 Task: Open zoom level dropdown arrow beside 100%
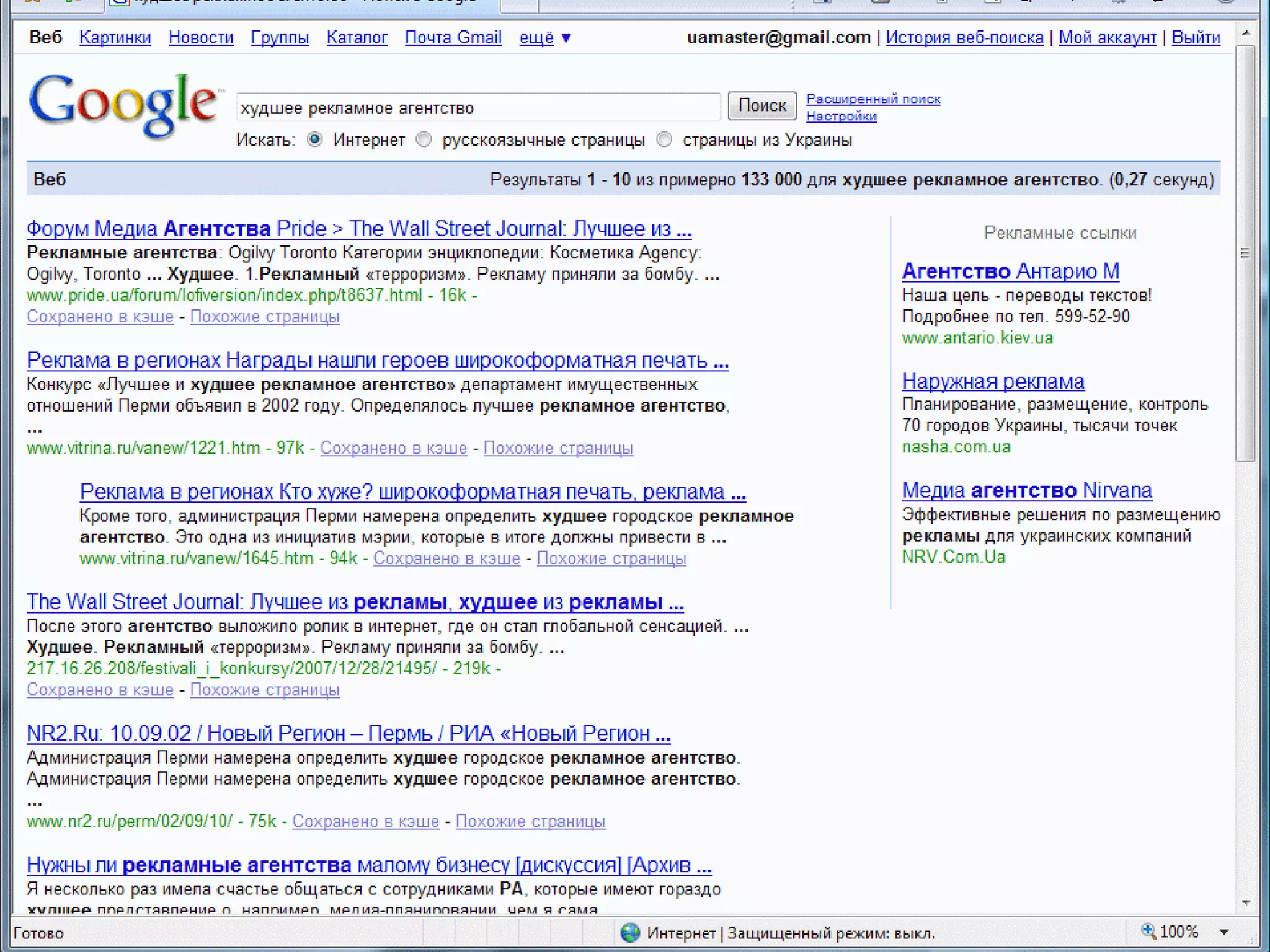click(1224, 932)
